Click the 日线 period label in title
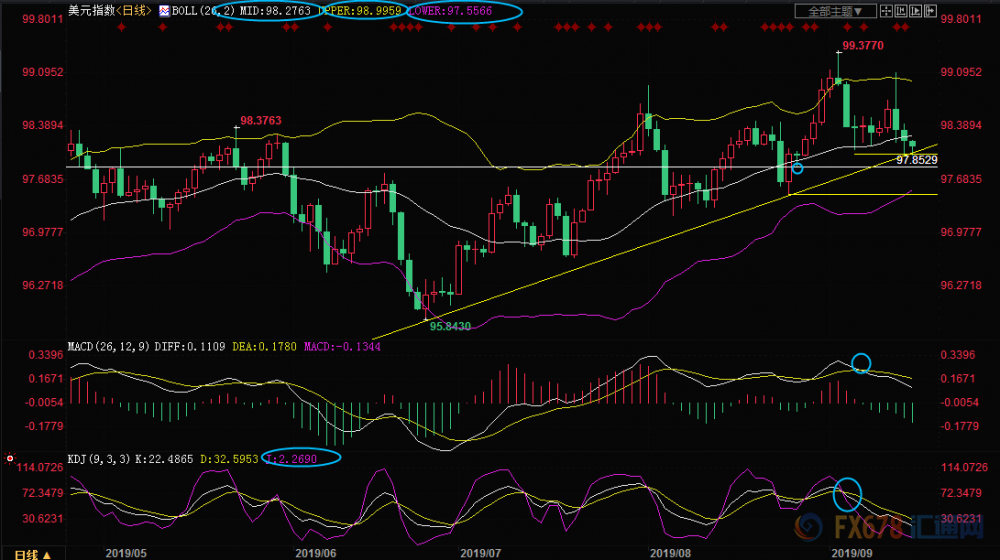Screen dimensions: 1000x560 (x=133, y=10)
